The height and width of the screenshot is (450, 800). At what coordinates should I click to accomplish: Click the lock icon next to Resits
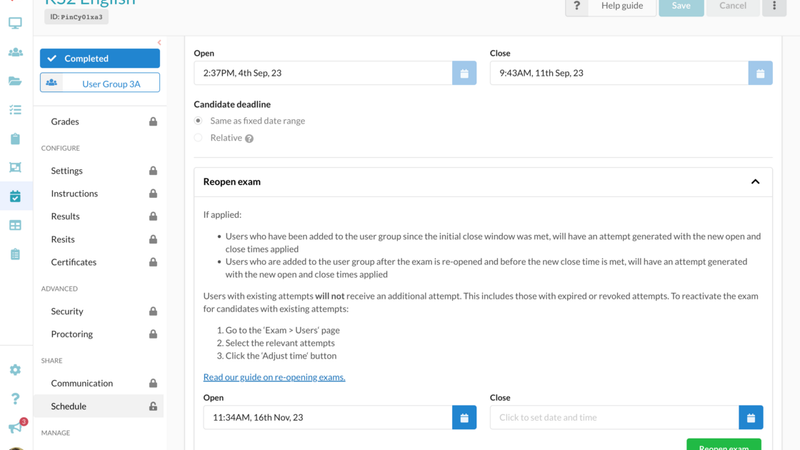point(153,239)
